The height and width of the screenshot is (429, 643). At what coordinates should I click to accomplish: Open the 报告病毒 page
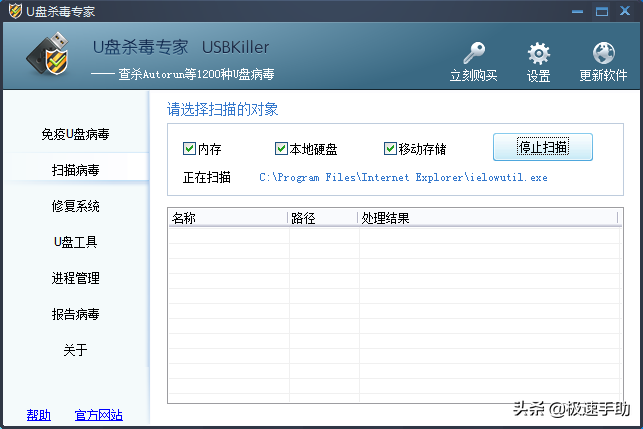point(75,314)
